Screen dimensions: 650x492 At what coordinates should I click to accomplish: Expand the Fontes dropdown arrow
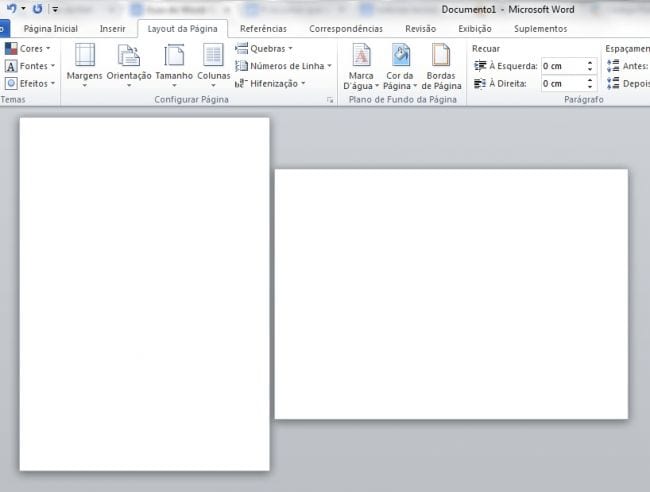[x=53, y=66]
